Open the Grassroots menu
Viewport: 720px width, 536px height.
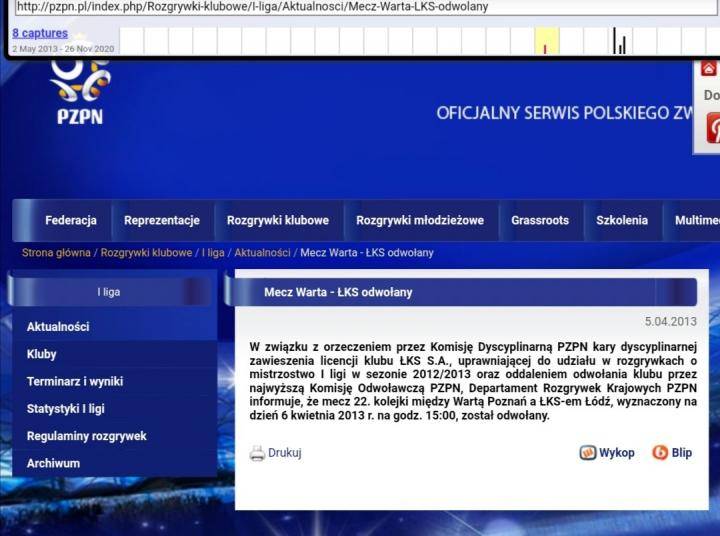(x=540, y=220)
